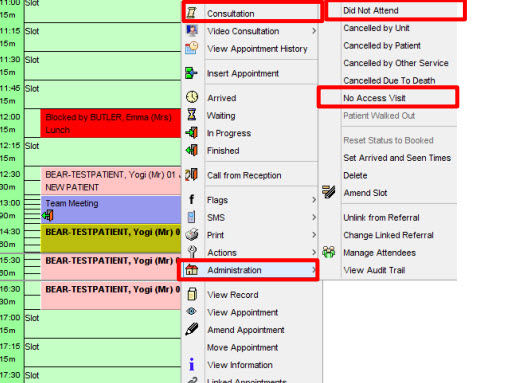The image size is (505, 383).
Task: Click the SMS phone icon
Action: pyautogui.click(x=191, y=217)
